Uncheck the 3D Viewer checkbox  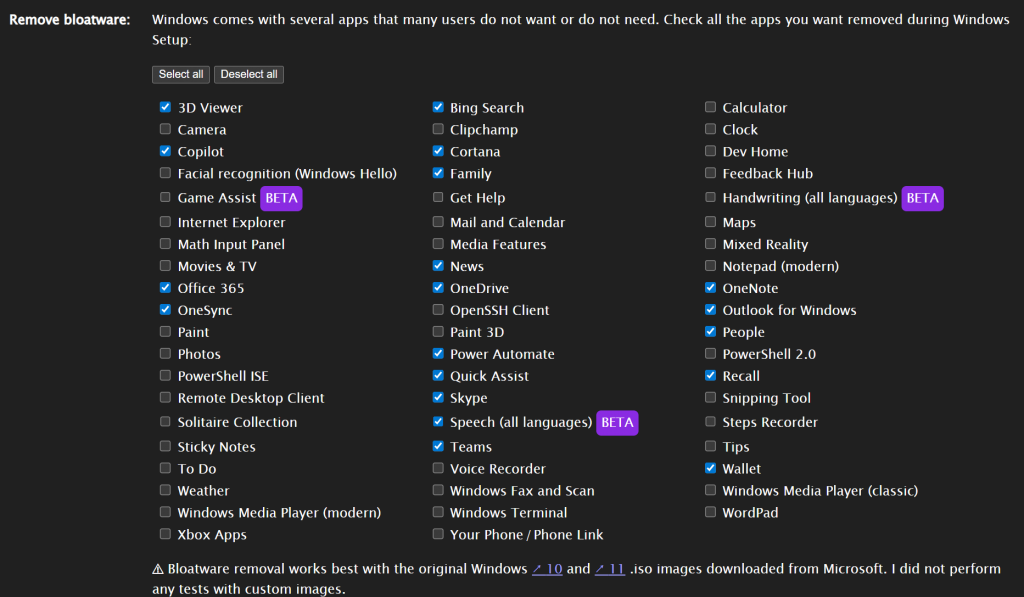(x=165, y=107)
